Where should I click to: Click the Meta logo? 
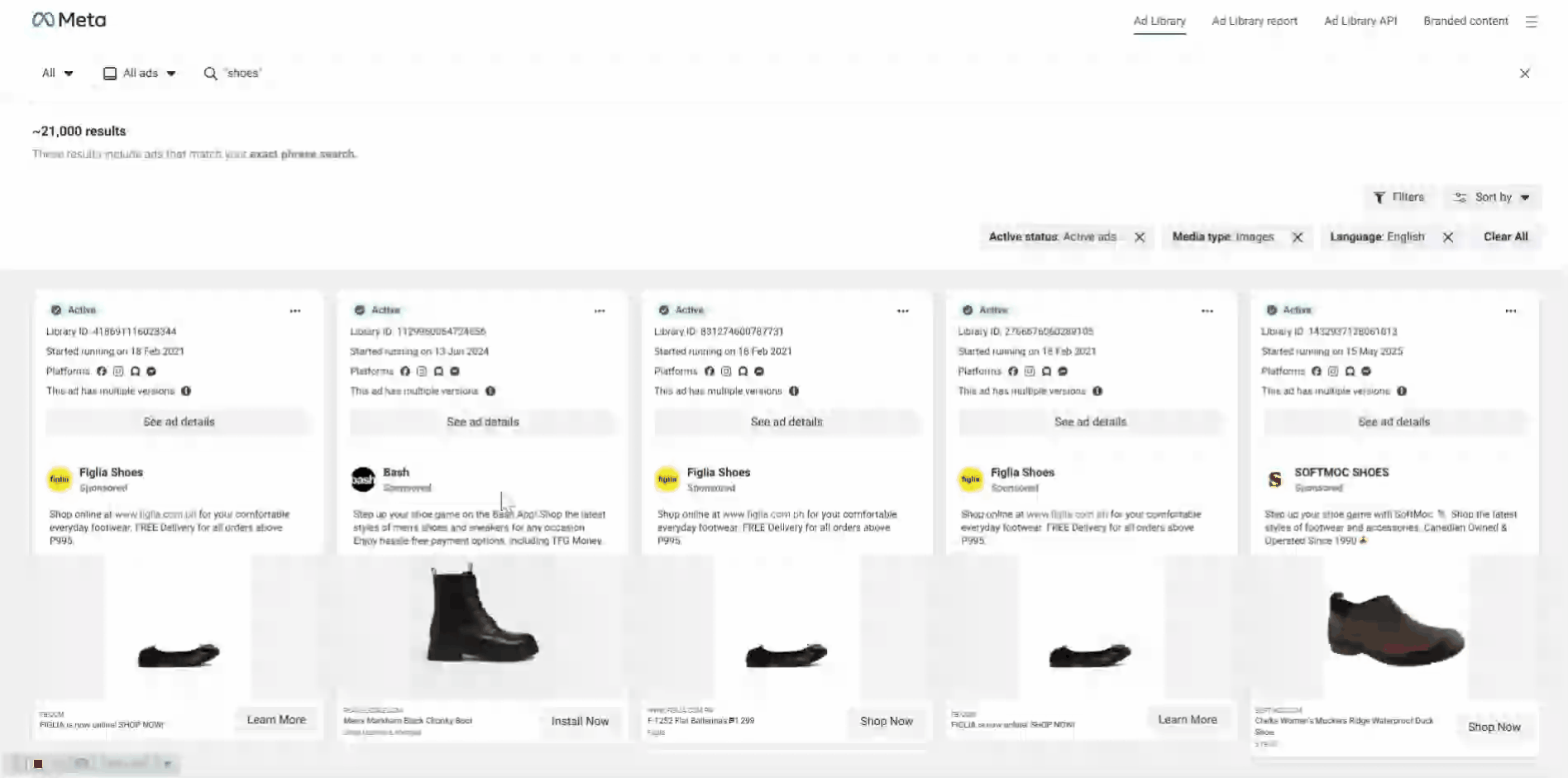point(69,19)
